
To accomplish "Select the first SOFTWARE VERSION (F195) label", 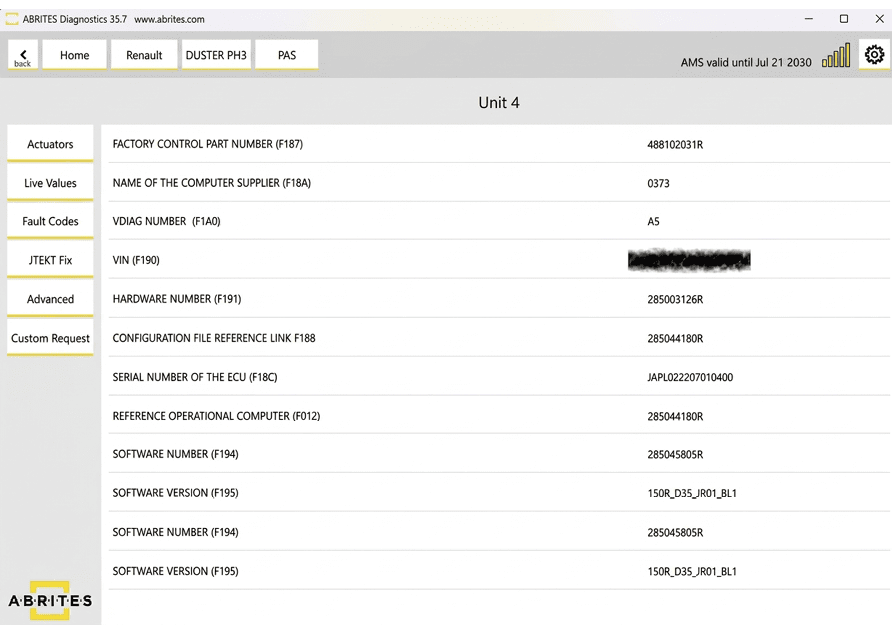I will pyautogui.click(x=175, y=493).
